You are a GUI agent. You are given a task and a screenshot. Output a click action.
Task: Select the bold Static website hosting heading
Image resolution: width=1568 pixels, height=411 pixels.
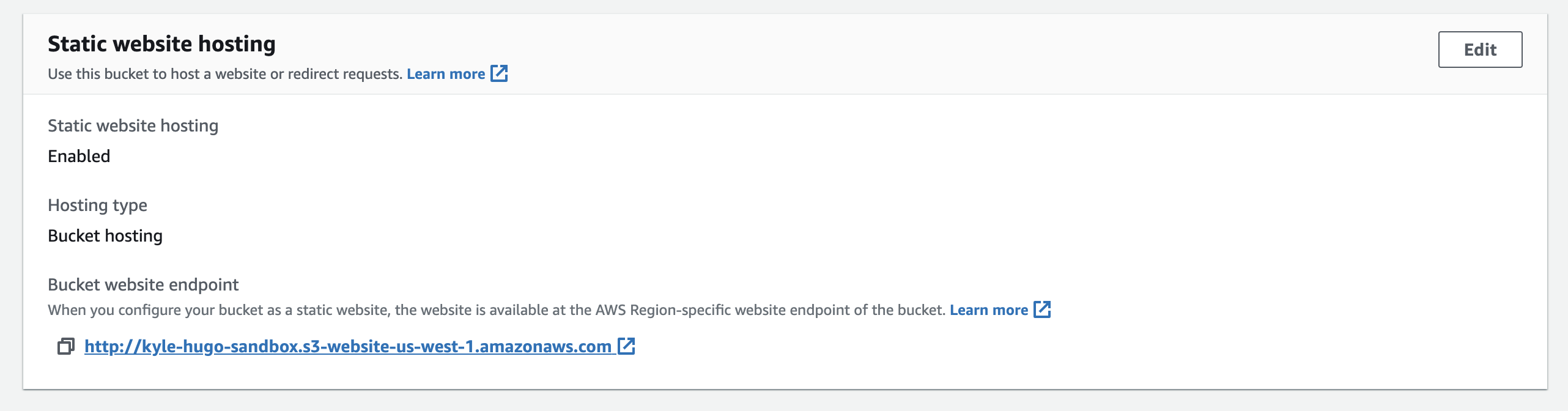pos(161,44)
